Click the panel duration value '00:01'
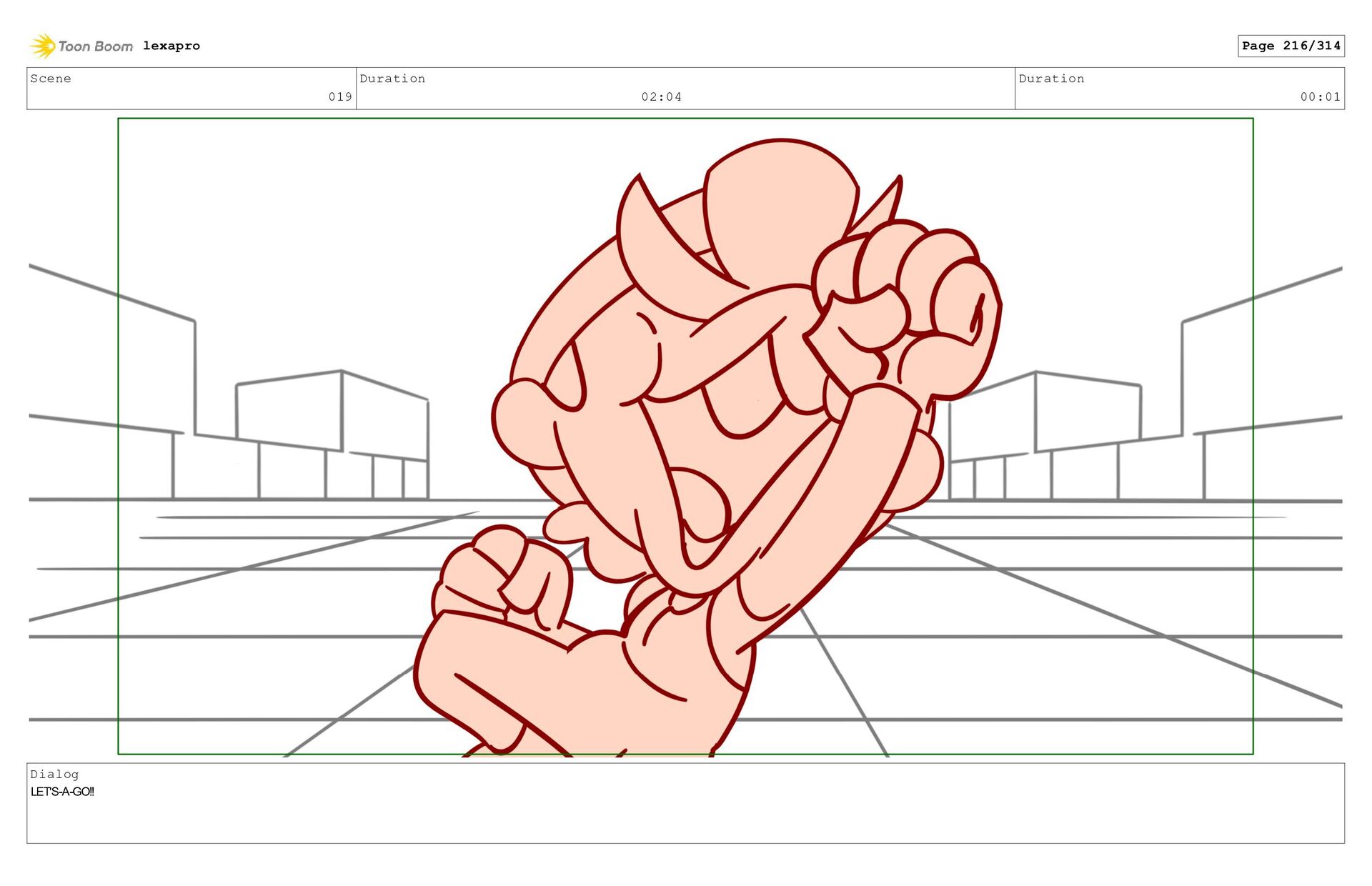This screenshot has height=886, width=1372. [x=1320, y=96]
